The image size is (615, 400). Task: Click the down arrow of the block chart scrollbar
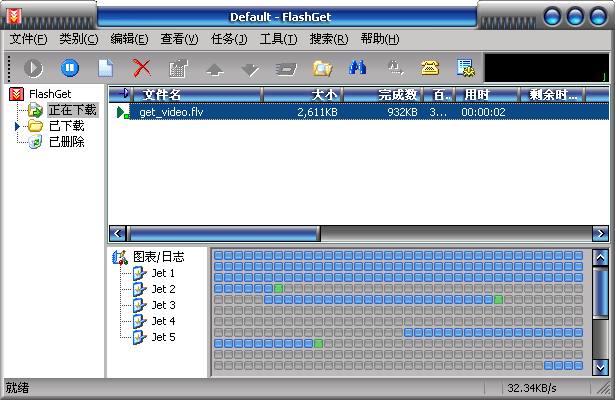600,367
